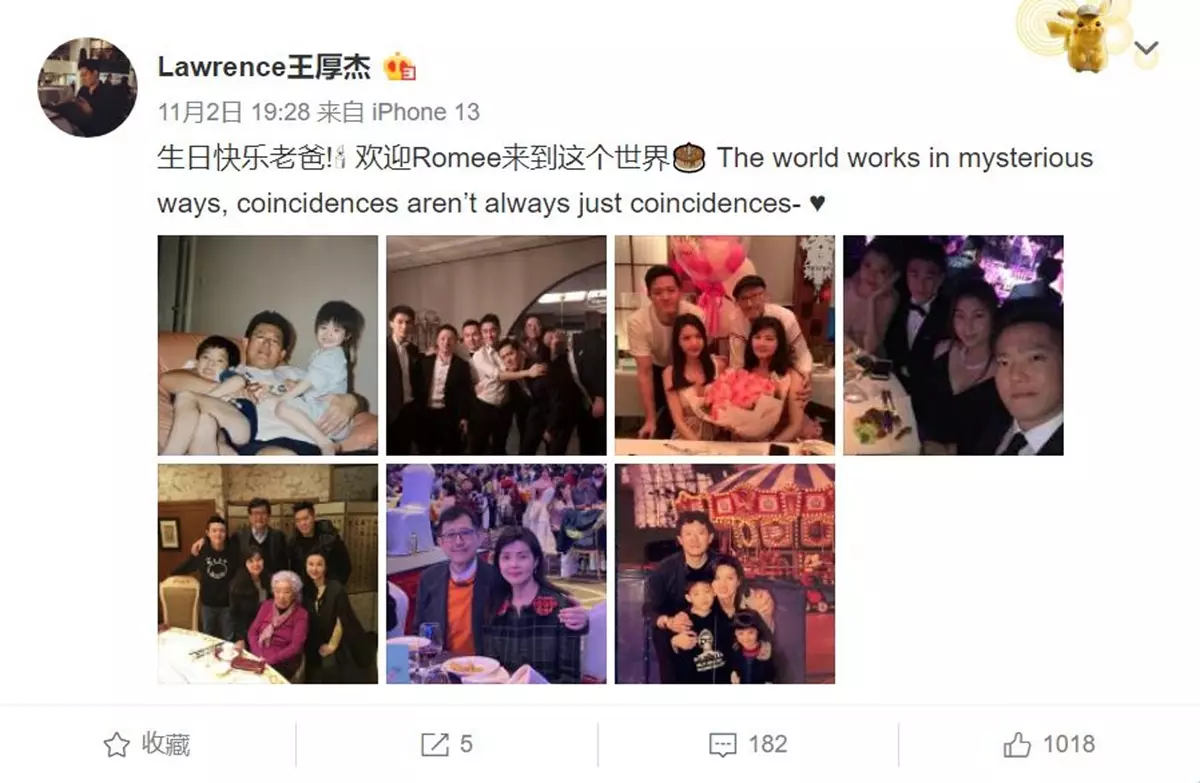Click the 11月2日 19:28 timestamp link
This screenshot has width=1200, height=783.
pyautogui.click(x=233, y=112)
